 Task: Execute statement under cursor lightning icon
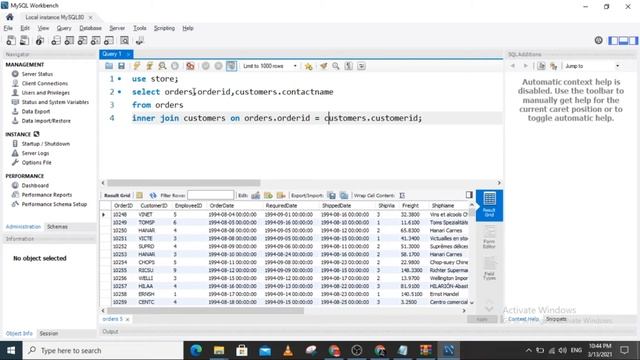(x=149, y=66)
